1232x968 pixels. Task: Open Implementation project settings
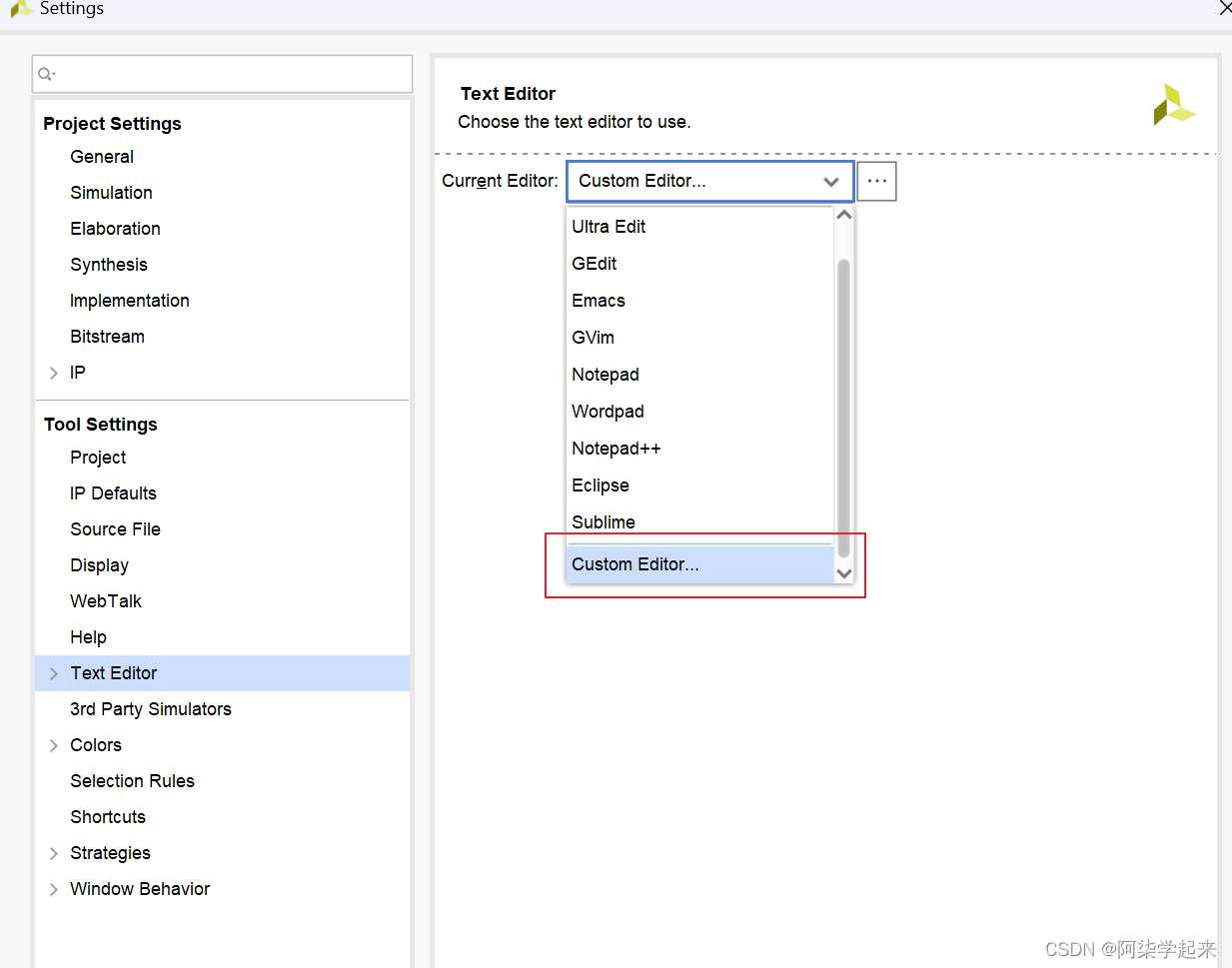point(130,301)
